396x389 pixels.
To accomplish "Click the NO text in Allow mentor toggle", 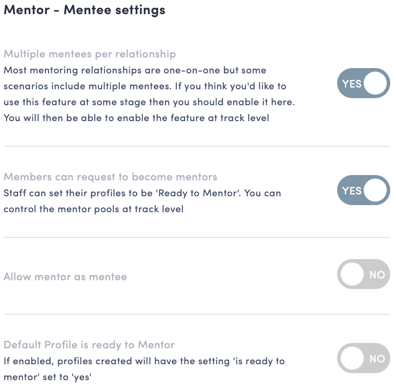I will pos(377,275).
